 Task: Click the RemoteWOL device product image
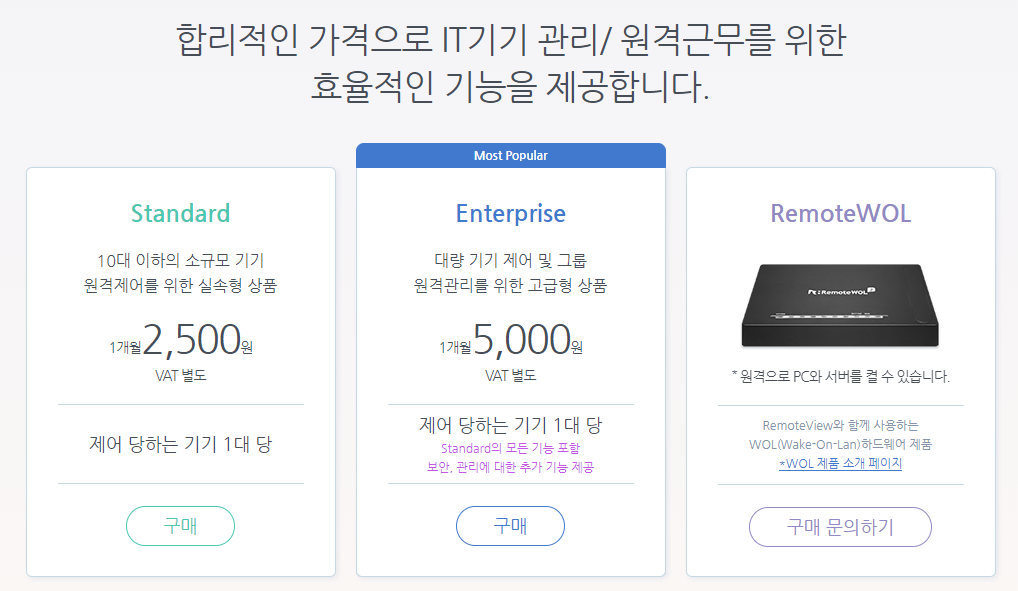[x=840, y=305]
